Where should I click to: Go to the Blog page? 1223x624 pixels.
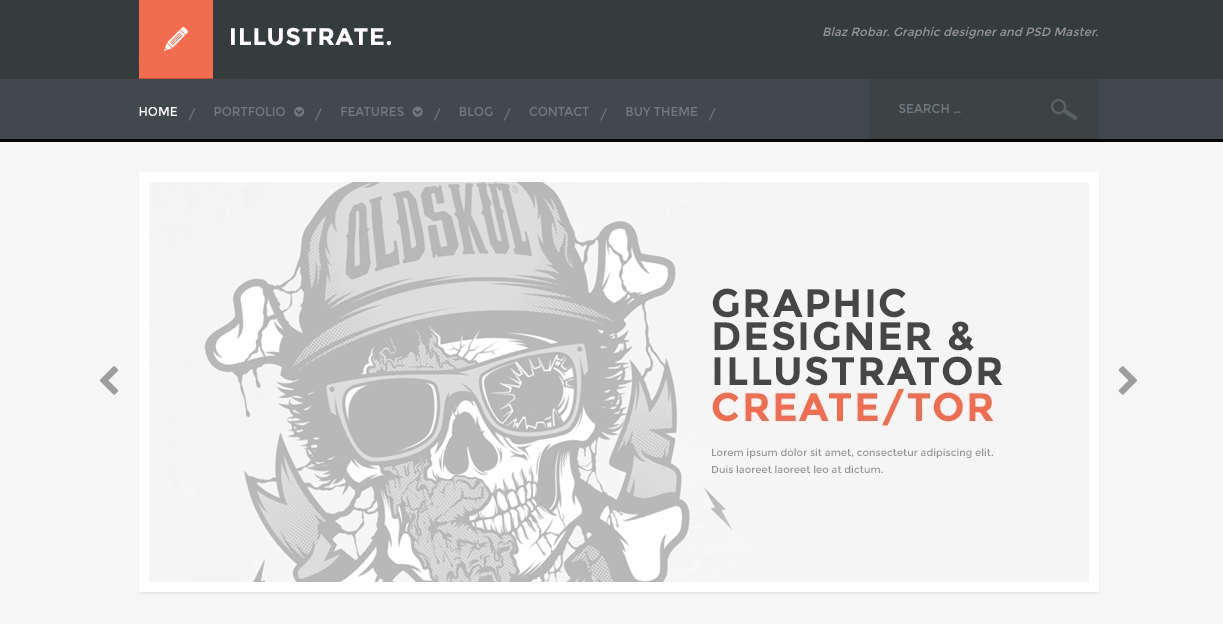tap(476, 112)
